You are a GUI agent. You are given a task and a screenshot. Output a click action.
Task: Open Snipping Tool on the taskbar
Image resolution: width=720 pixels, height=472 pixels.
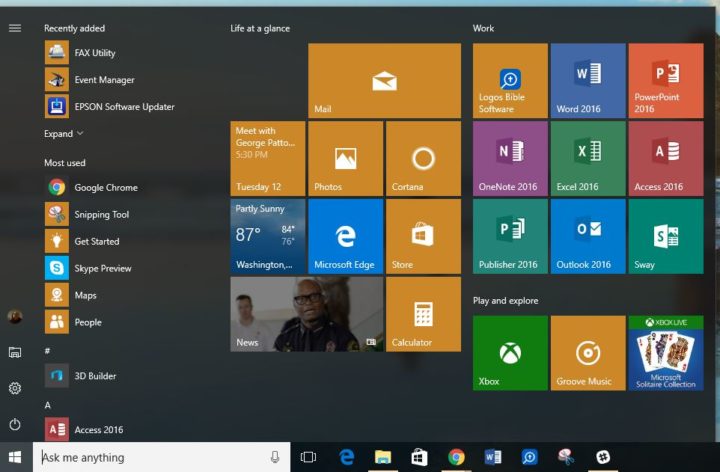point(566,457)
